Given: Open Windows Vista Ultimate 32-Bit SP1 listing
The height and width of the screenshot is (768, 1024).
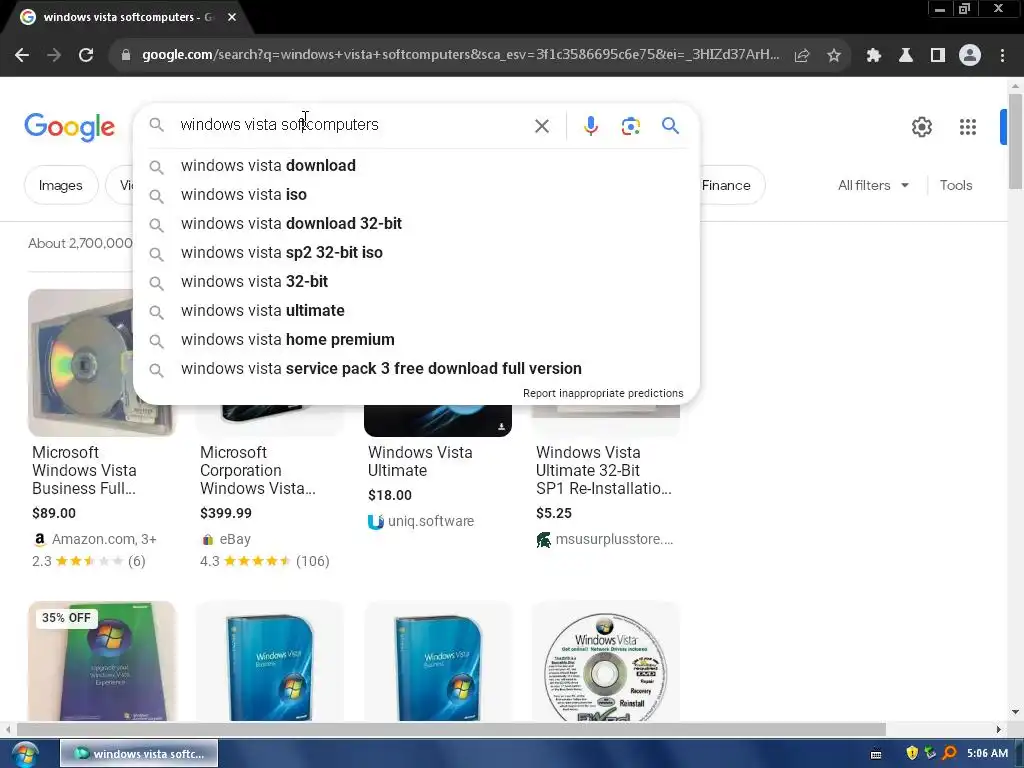Looking at the screenshot, I should [603, 470].
